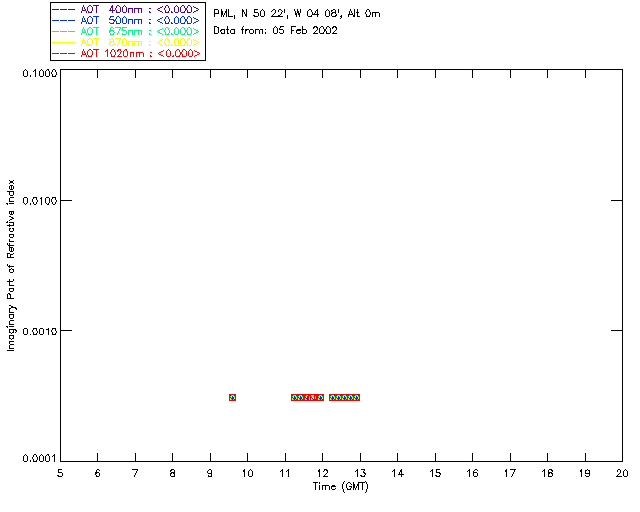Click the 'Time (GMT)' axis title
This screenshot has height=512, width=640.
coord(341,487)
